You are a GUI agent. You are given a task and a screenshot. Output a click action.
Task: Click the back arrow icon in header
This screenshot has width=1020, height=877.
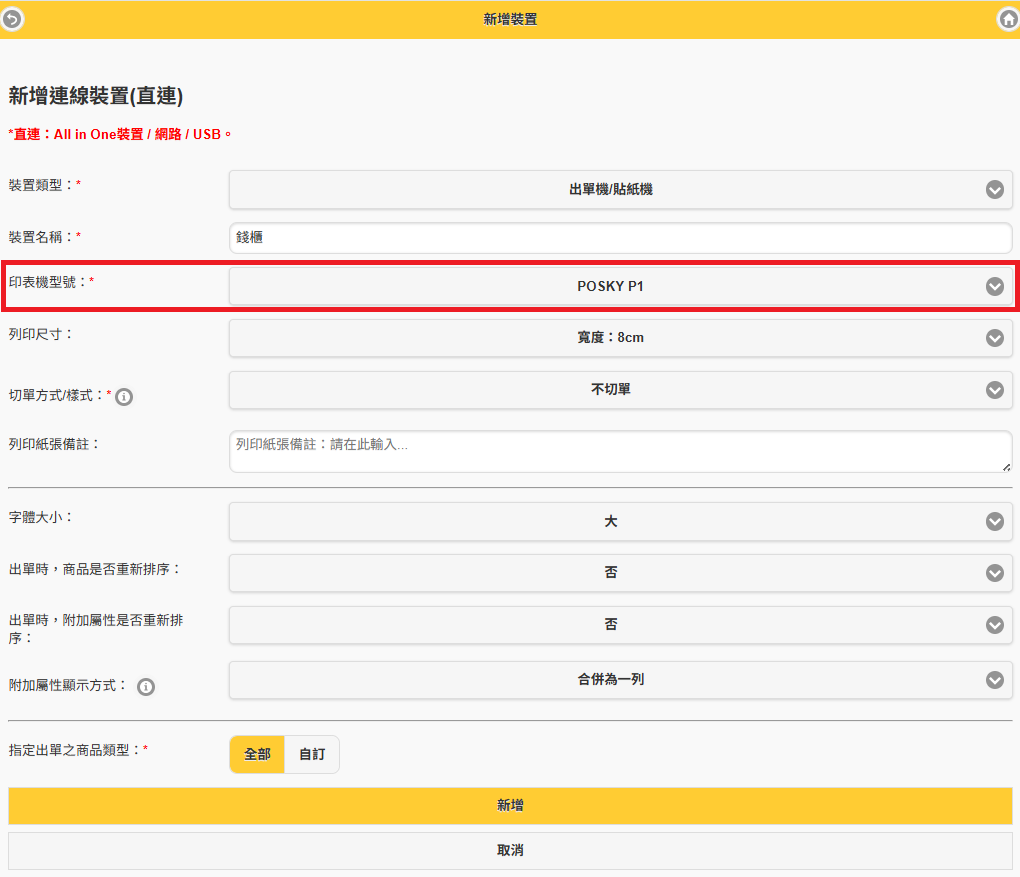pos(12,19)
